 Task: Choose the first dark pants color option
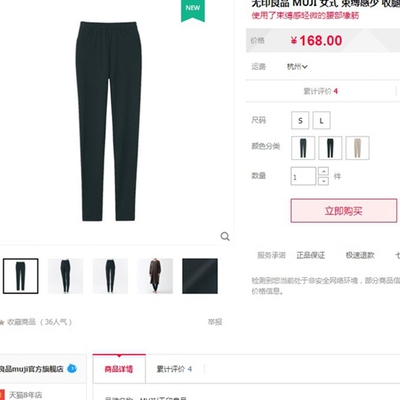click(303, 148)
